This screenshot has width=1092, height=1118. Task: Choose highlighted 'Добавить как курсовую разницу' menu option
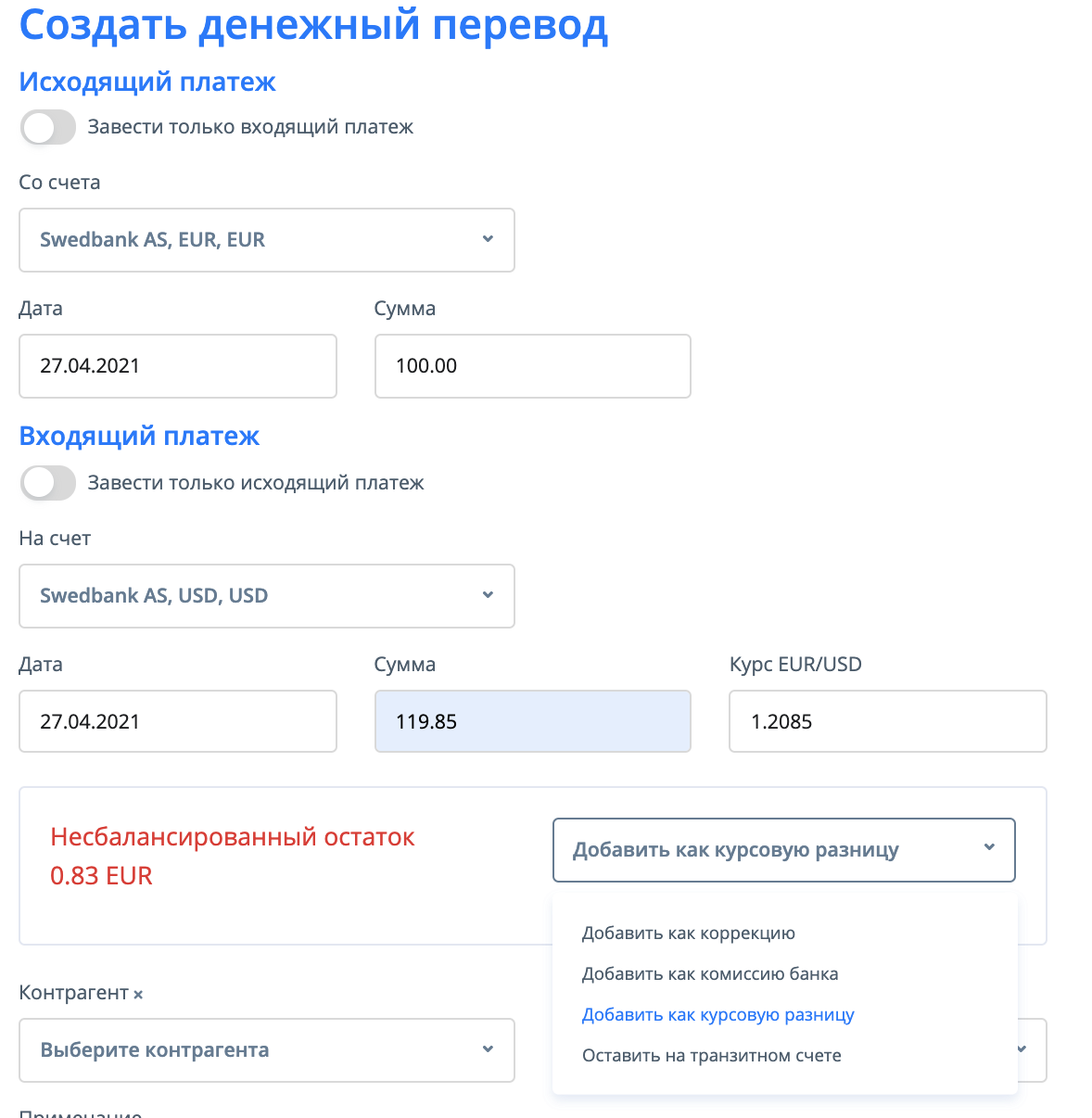pos(718,1015)
